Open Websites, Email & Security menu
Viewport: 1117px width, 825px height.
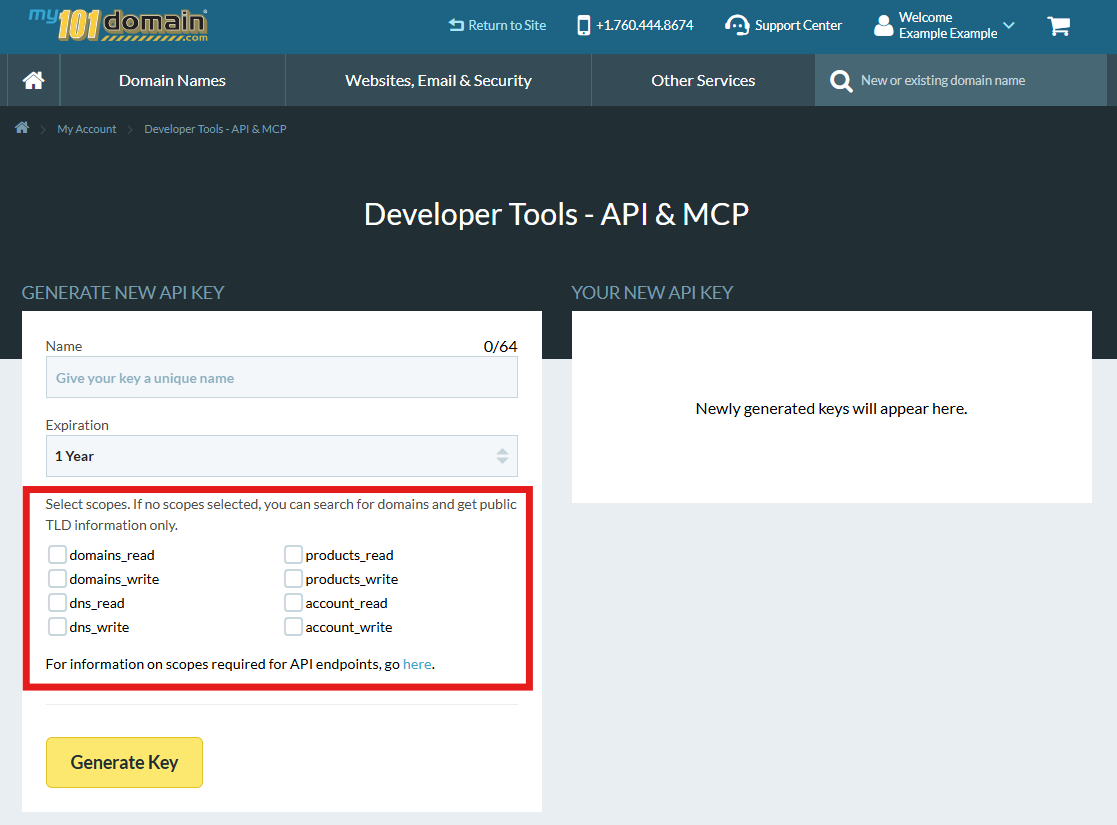pos(438,81)
